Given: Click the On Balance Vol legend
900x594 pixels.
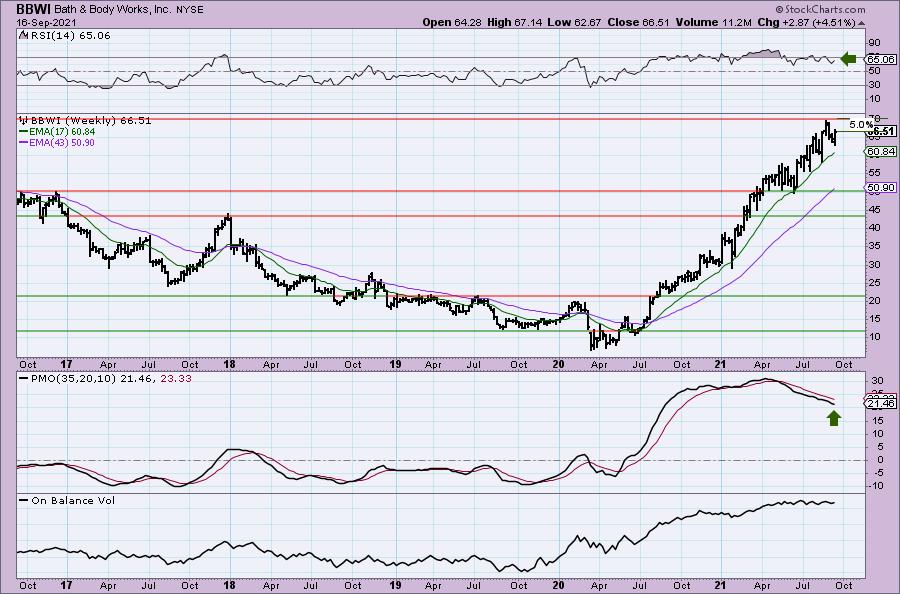Looking at the screenshot, I should [67, 500].
